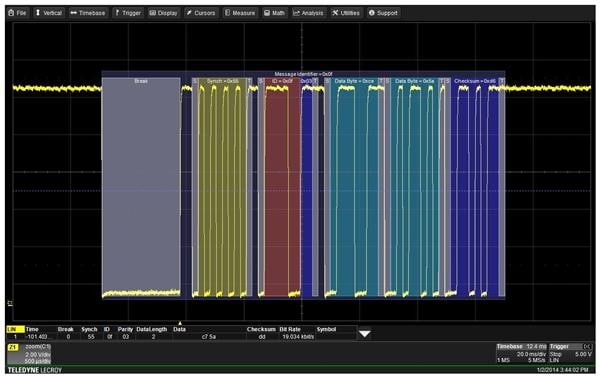Click the Display menu icon
Viewport: 600px width, 378px height.
coord(153,13)
